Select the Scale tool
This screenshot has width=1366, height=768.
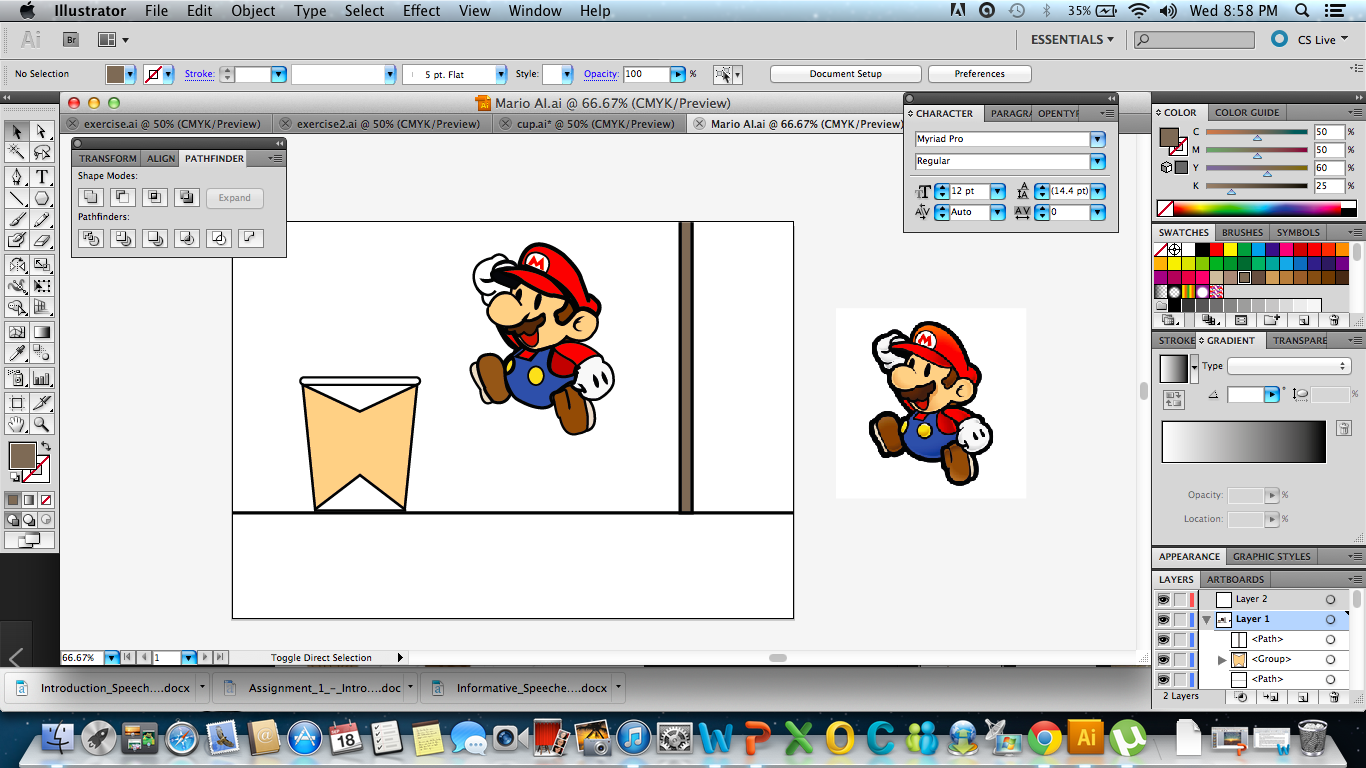pyautogui.click(x=42, y=265)
